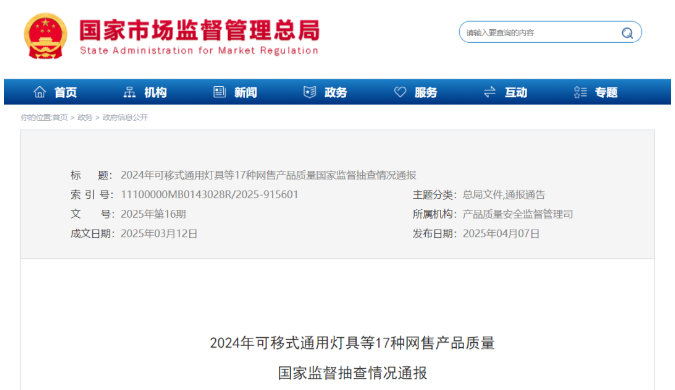Click the house icon beside 首页

tap(40, 92)
